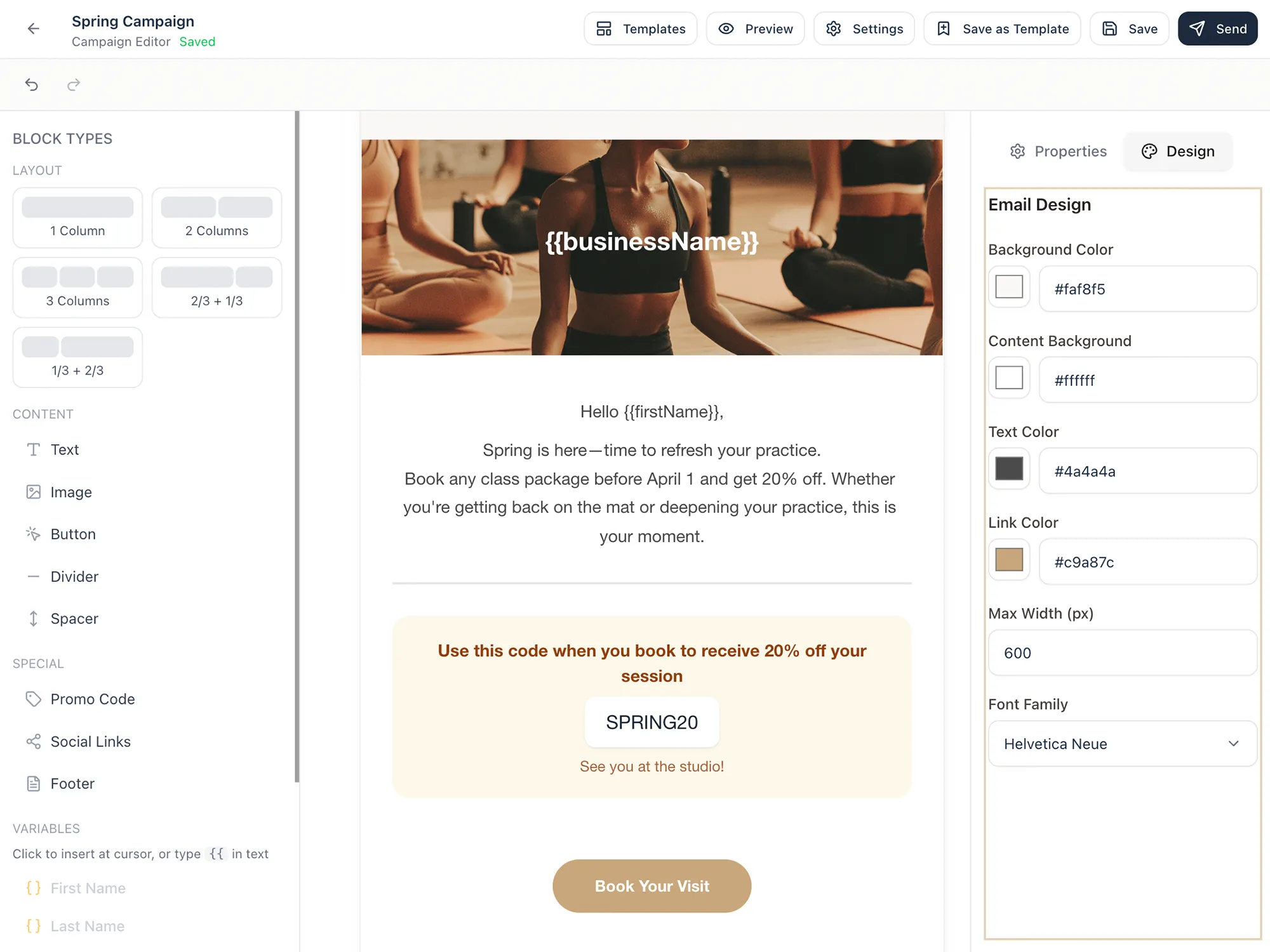Open the Font Family dropdown
Image resolution: width=1270 pixels, height=952 pixels.
pos(1121,744)
